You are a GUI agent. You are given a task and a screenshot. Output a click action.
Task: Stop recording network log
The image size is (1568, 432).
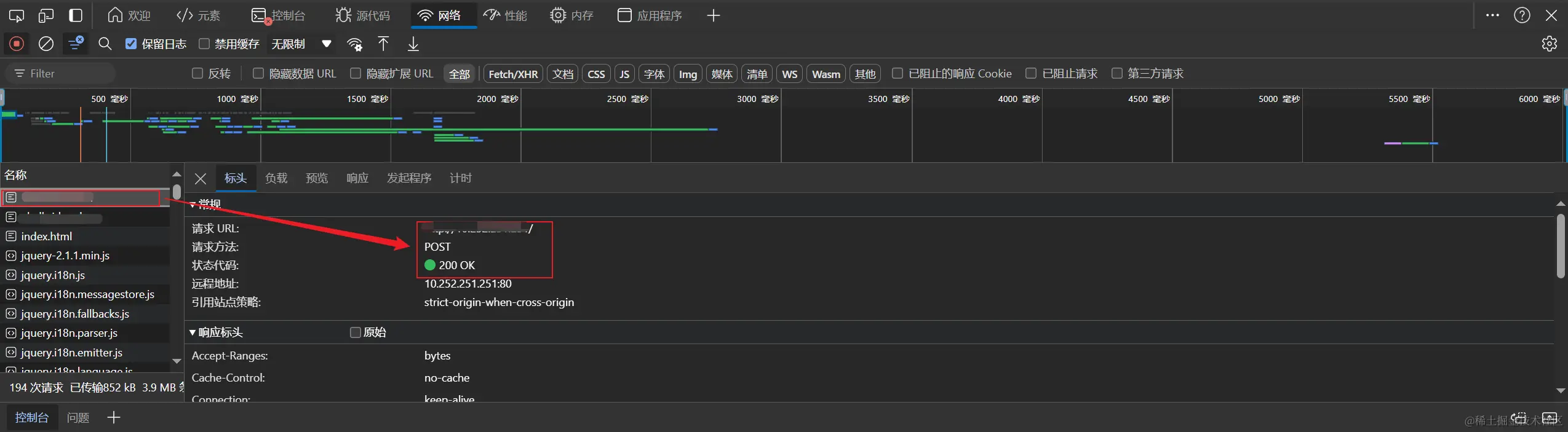tap(17, 44)
